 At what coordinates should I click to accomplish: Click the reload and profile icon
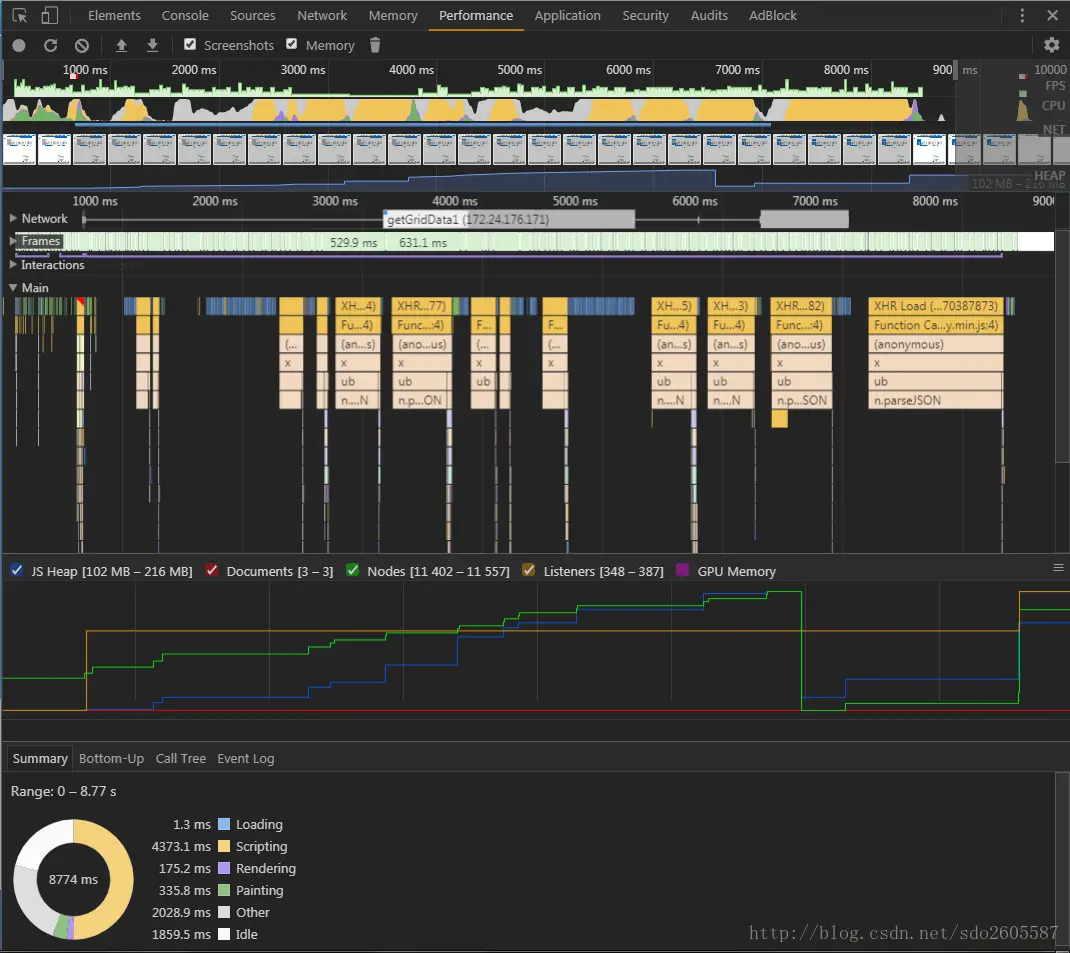(x=51, y=46)
